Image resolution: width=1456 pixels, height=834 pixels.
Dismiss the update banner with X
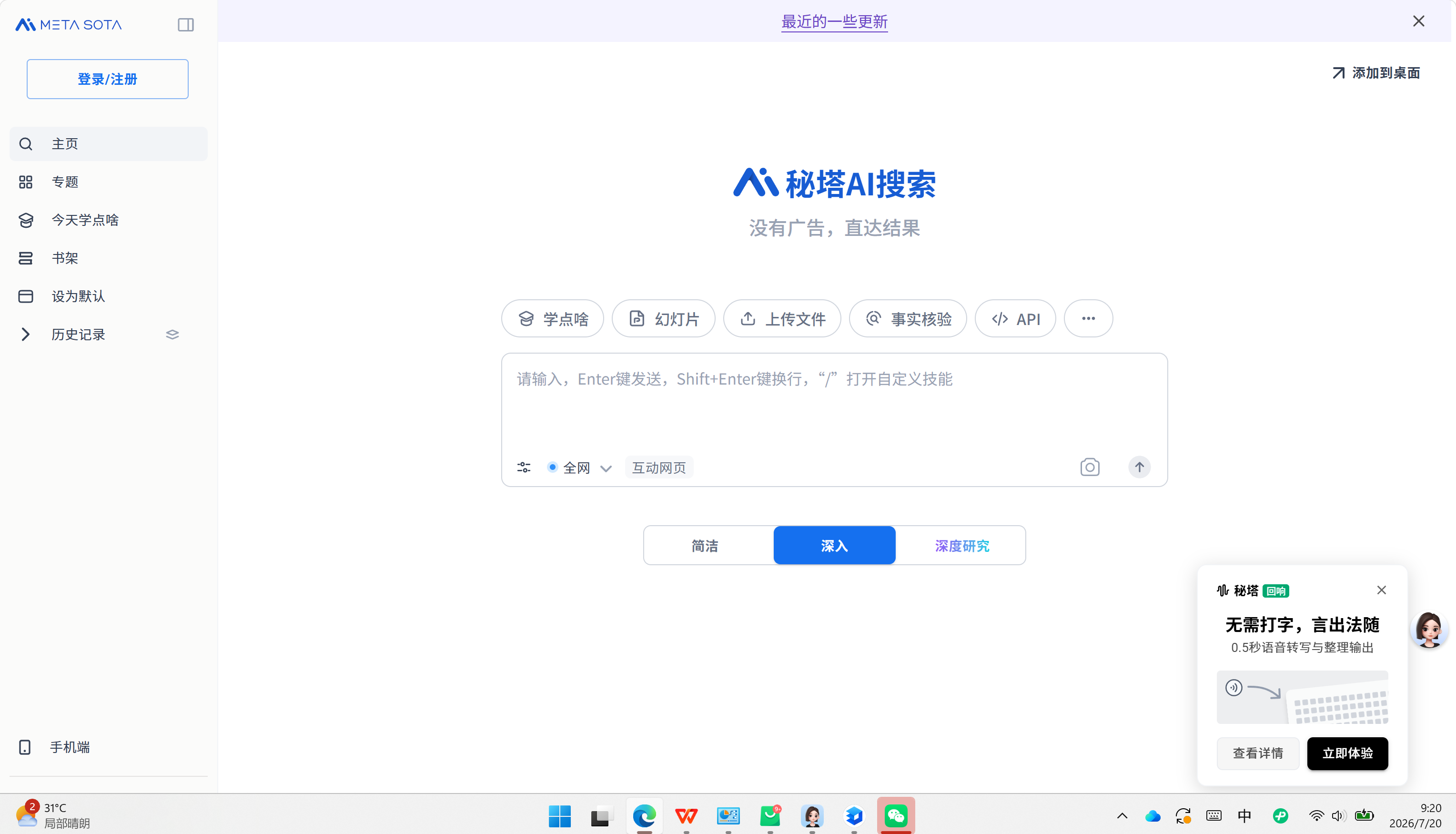(1418, 21)
